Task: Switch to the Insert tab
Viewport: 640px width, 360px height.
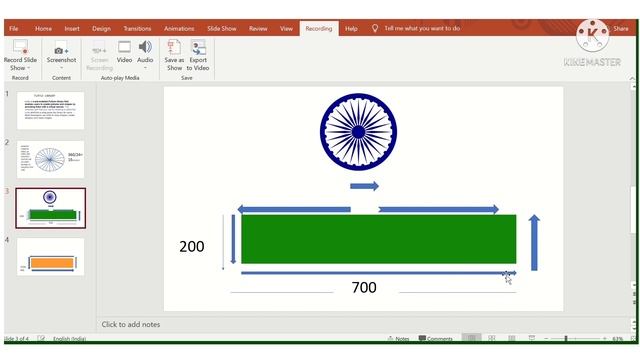Action: coord(72,29)
